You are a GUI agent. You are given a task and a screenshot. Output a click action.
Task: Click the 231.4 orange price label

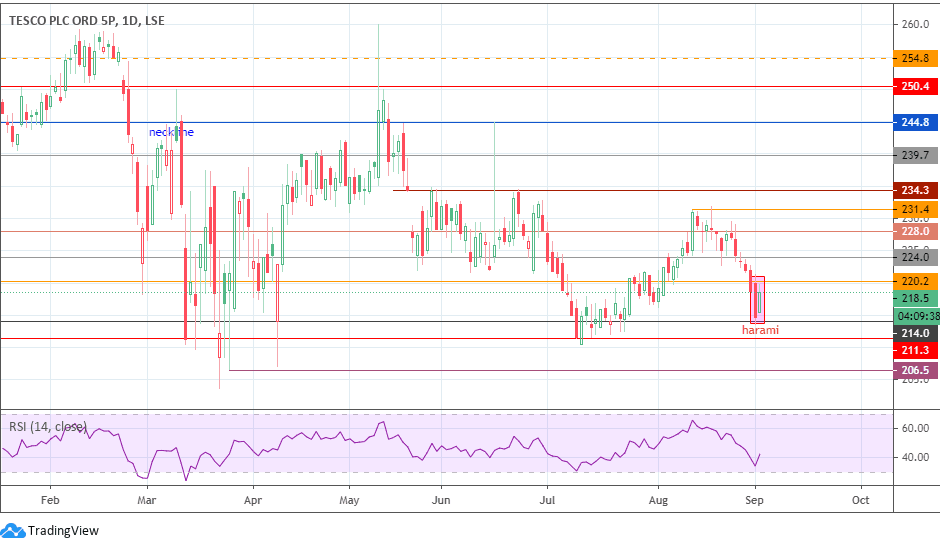click(x=915, y=209)
